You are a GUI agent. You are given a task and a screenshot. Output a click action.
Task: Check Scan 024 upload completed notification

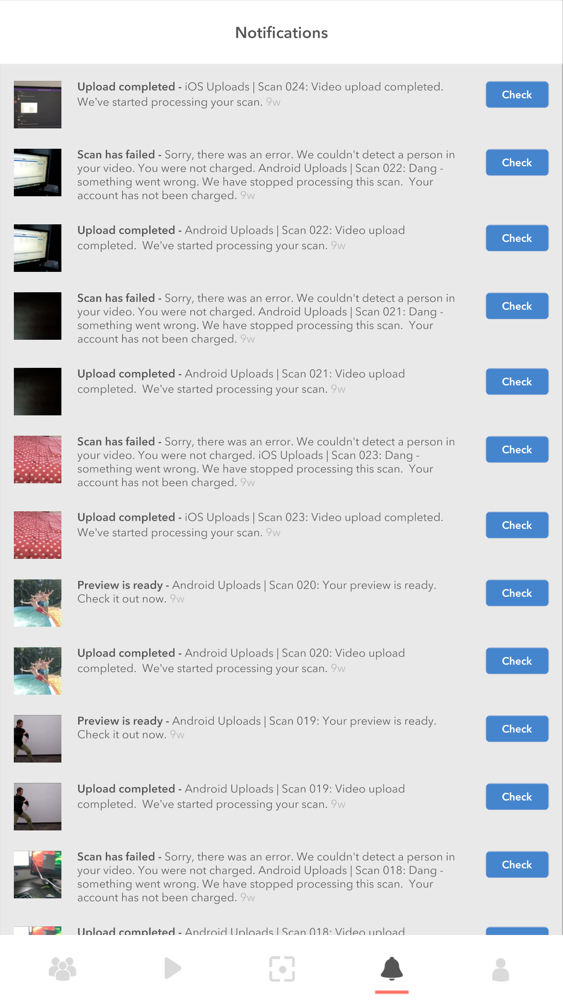tap(516, 94)
